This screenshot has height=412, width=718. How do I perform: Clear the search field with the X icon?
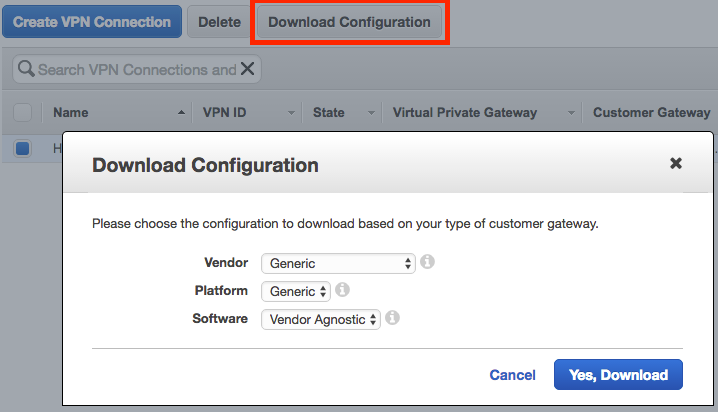click(247, 69)
